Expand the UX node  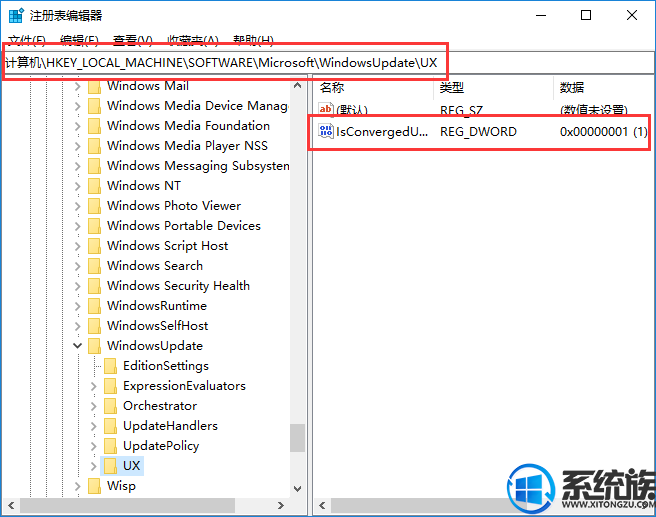pyautogui.click(x=94, y=466)
